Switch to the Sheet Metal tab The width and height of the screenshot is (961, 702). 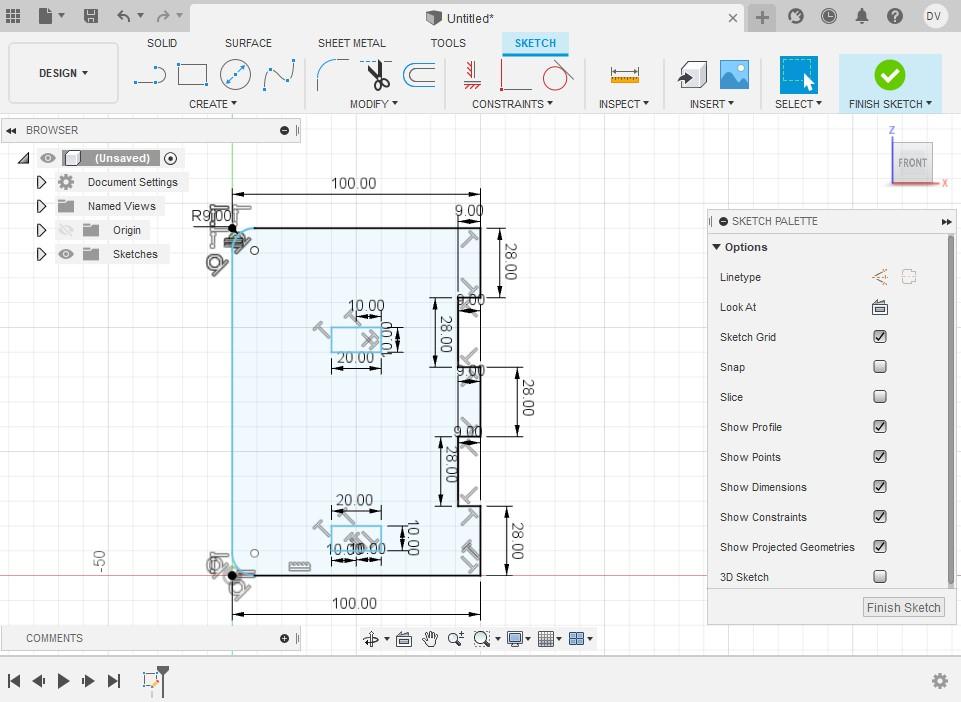pos(352,43)
